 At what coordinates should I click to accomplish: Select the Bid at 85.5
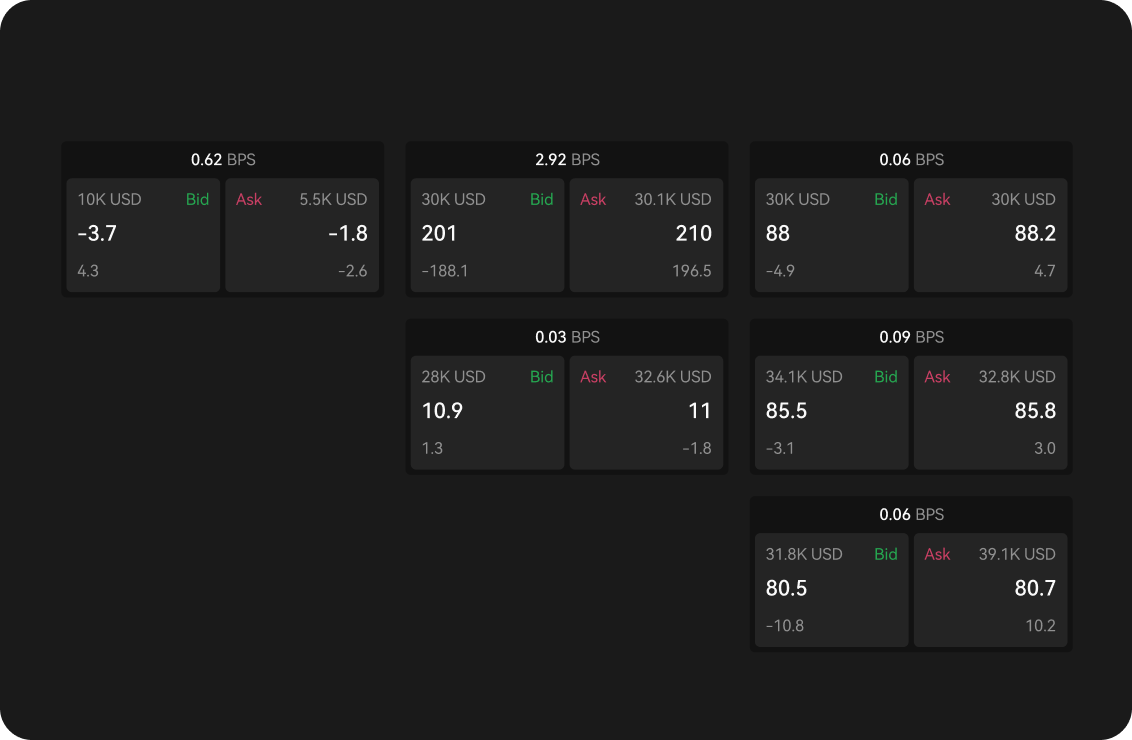tap(831, 411)
